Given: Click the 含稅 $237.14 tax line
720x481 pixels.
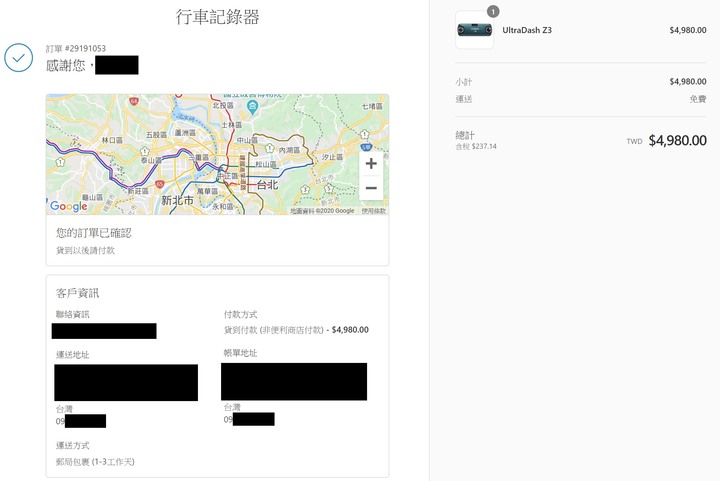Looking at the screenshot, I should click(x=476, y=146).
